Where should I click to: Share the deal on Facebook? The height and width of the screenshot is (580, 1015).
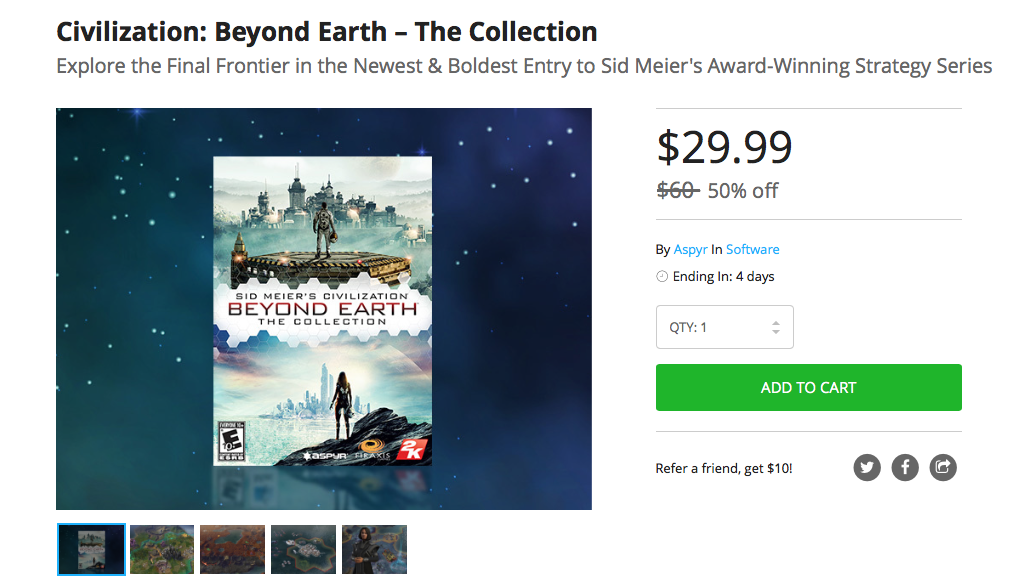tap(905, 467)
